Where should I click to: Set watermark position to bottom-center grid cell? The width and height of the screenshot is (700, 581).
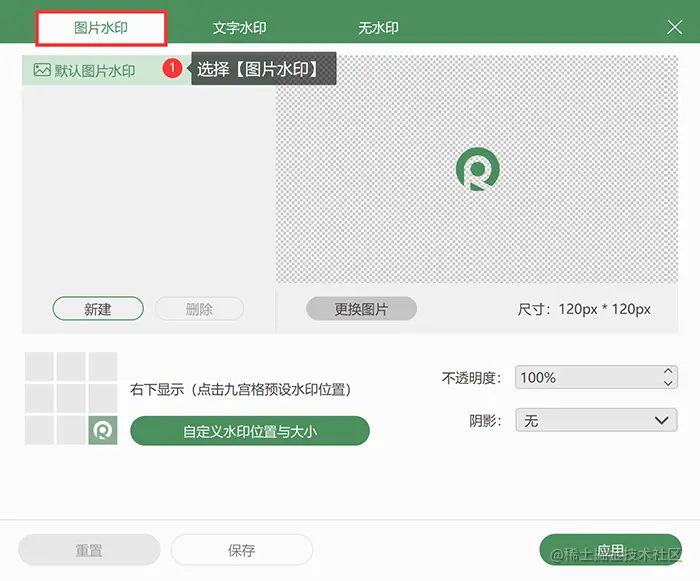[71, 430]
